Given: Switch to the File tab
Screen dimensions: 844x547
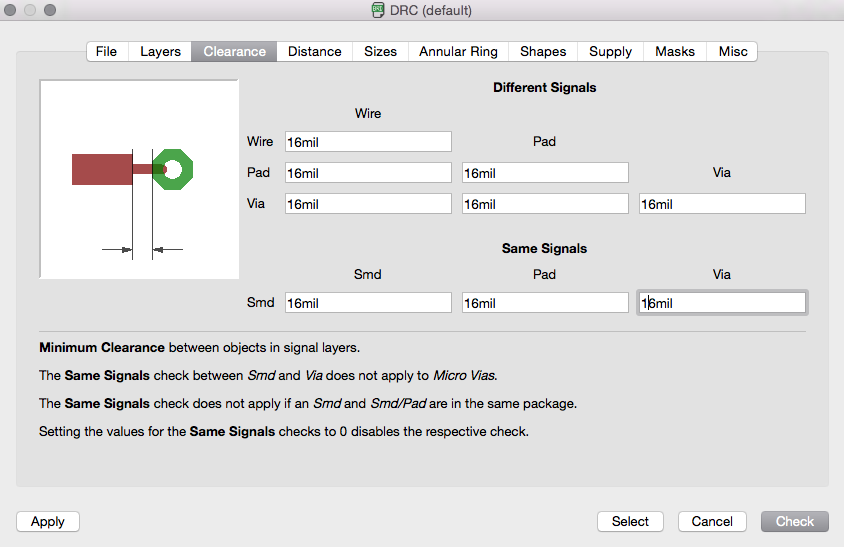Looking at the screenshot, I should [x=106, y=51].
